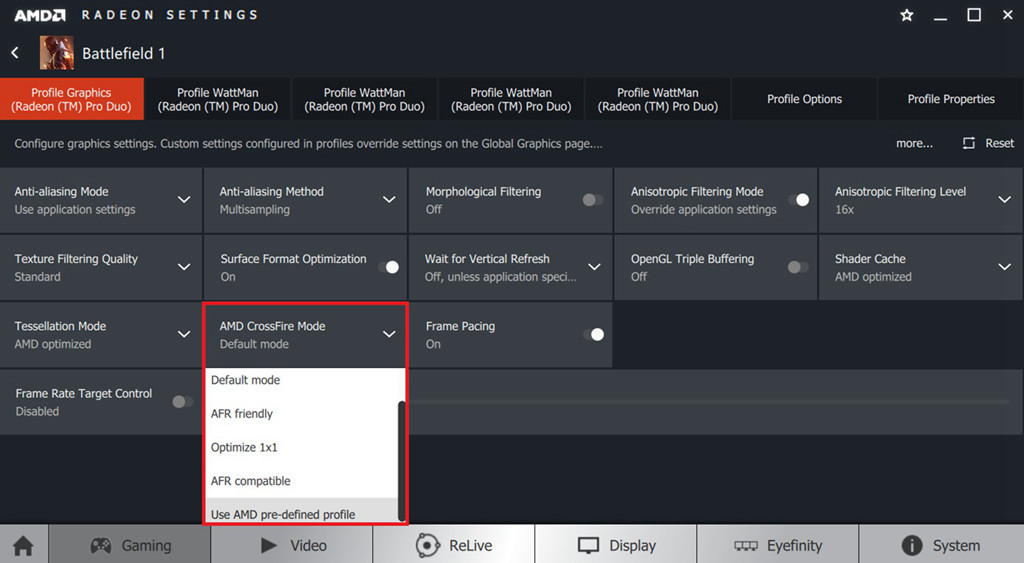Click the AMD logo in title bar
Screen dimensions: 1024x563
coord(40,15)
